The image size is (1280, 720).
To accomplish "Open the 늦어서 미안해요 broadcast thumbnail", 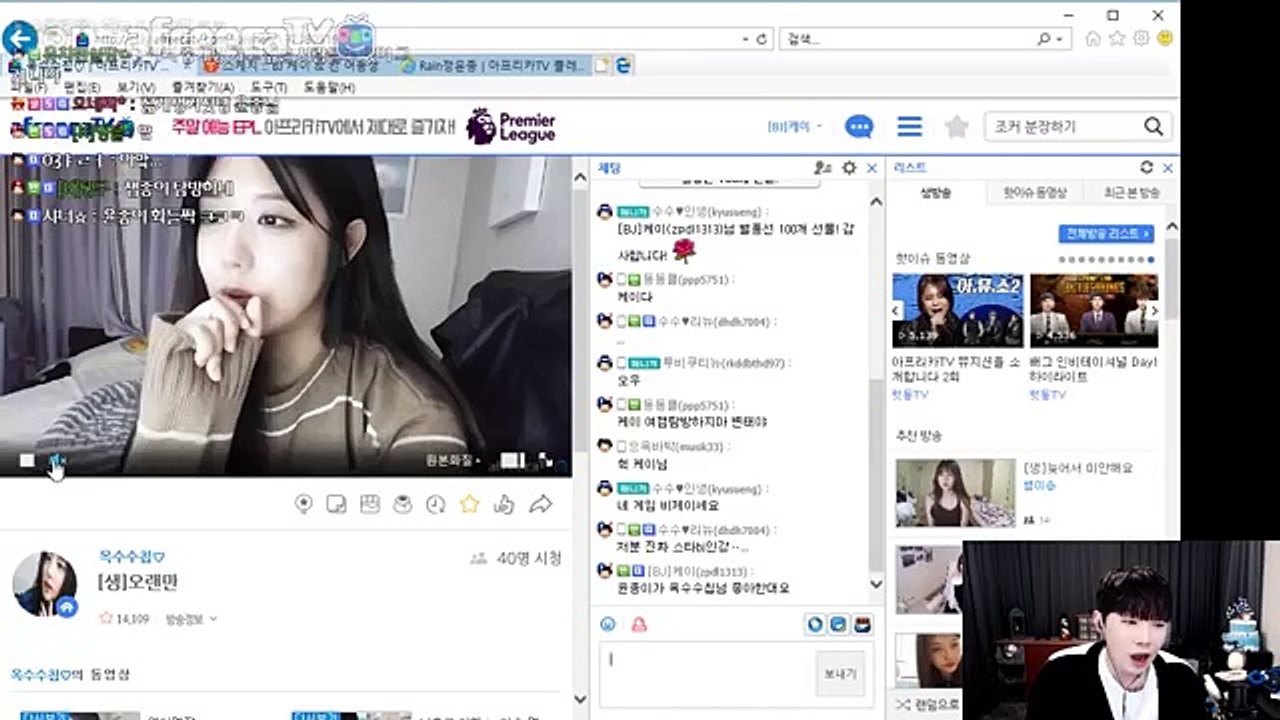I will 955,493.
